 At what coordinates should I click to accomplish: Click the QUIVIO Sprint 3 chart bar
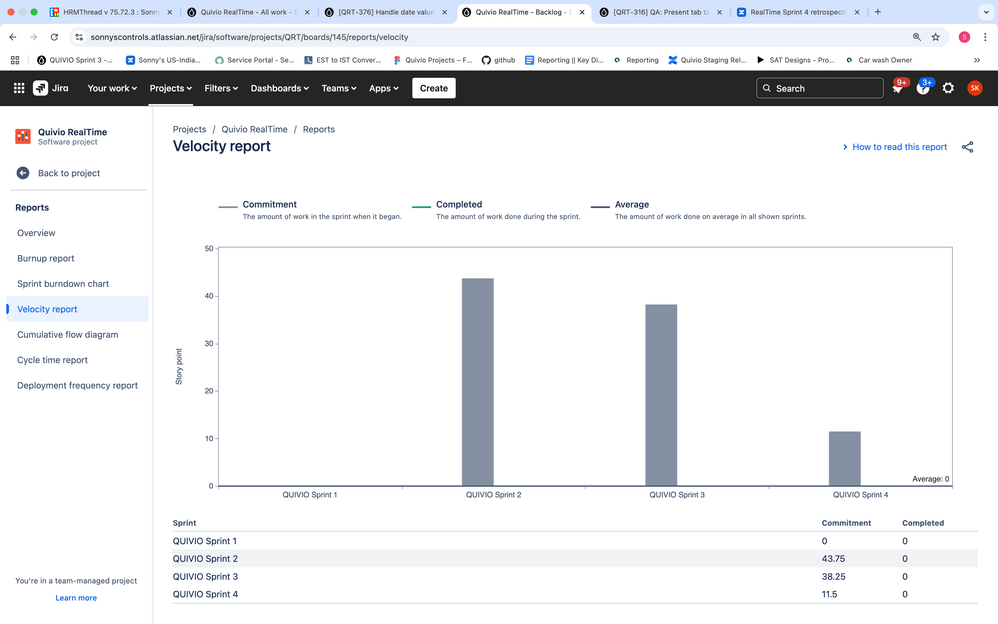click(x=661, y=395)
